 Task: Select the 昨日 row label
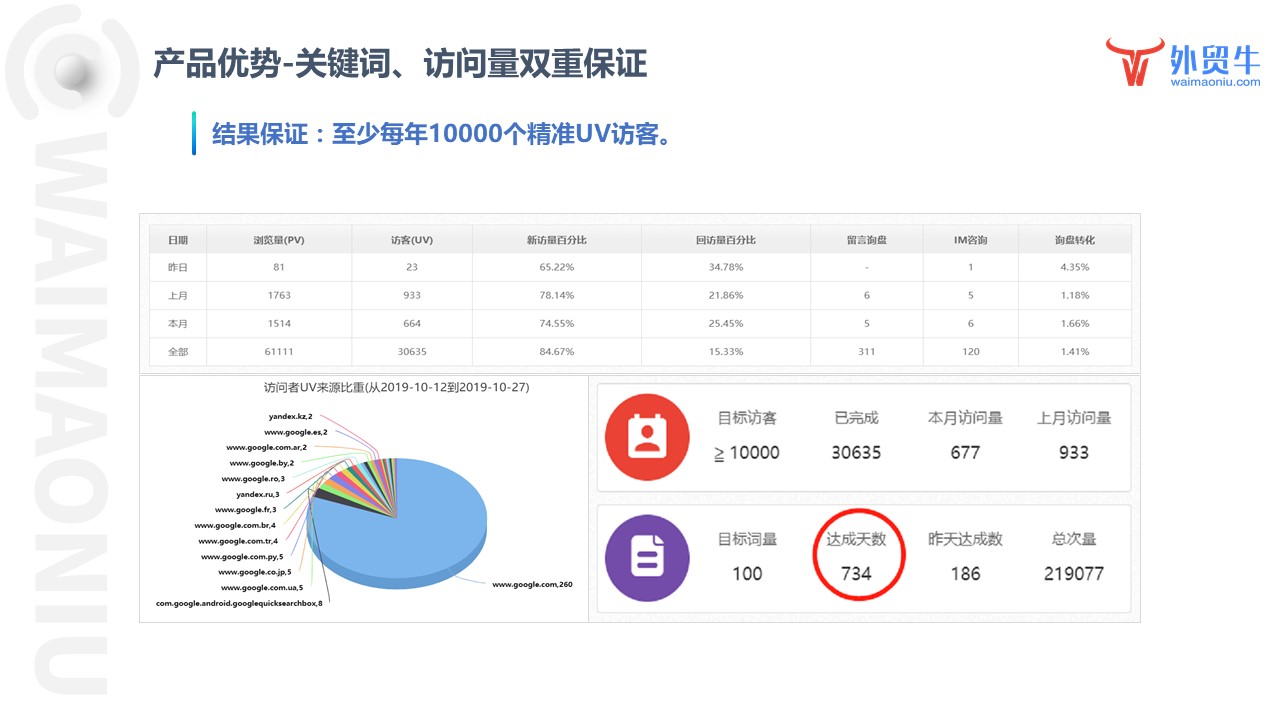(x=177, y=267)
